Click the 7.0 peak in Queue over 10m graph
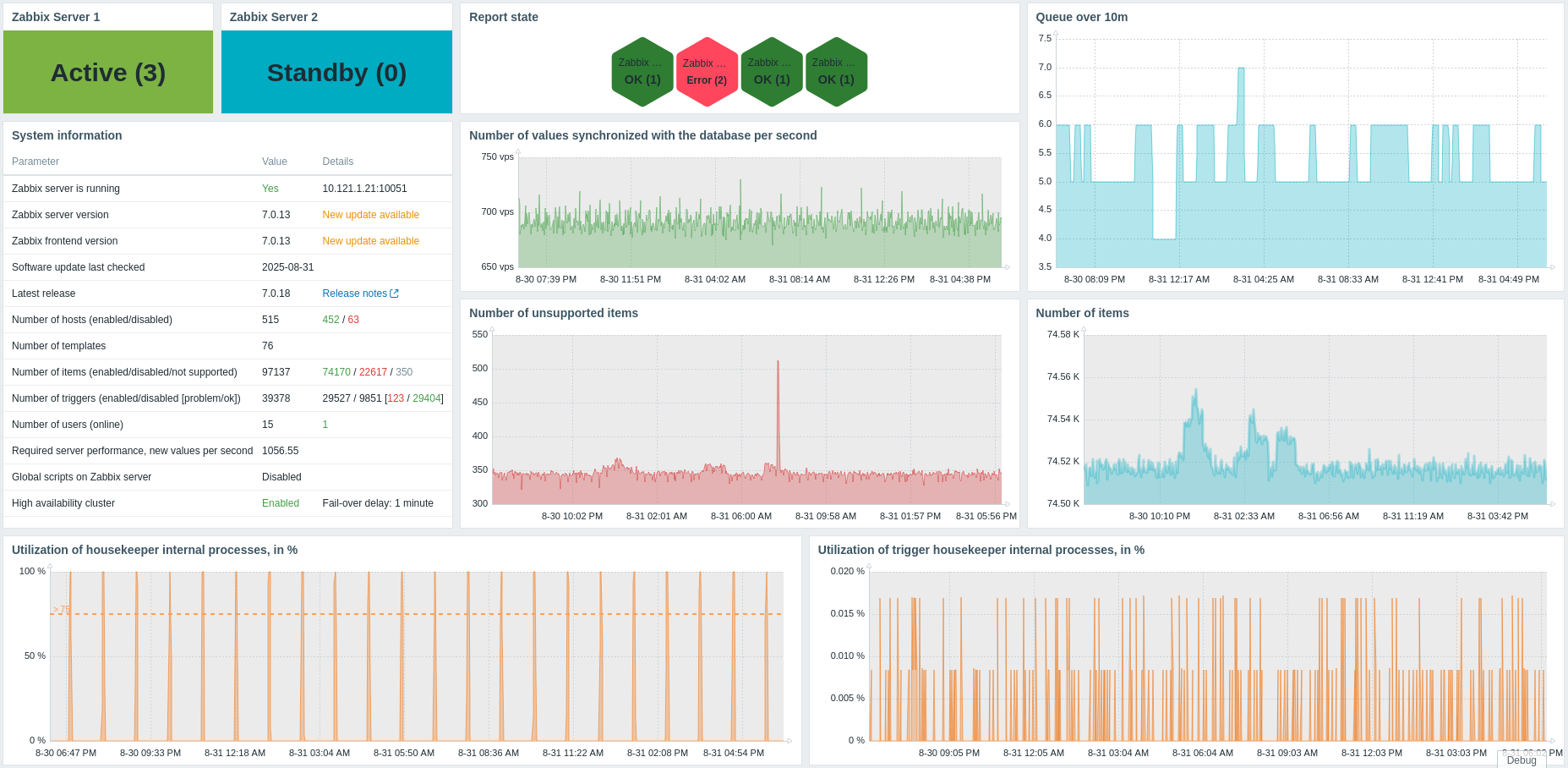Screen dimensions: 1568x768 pyautogui.click(x=1241, y=70)
